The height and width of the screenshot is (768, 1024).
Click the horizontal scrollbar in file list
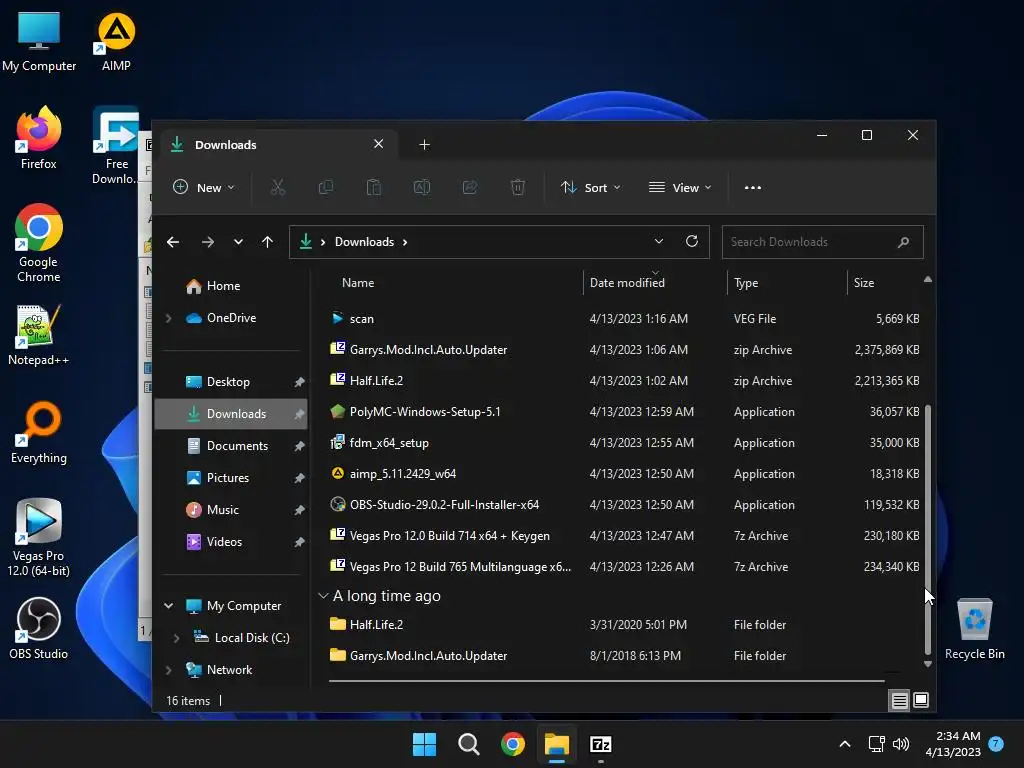click(607, 681)
